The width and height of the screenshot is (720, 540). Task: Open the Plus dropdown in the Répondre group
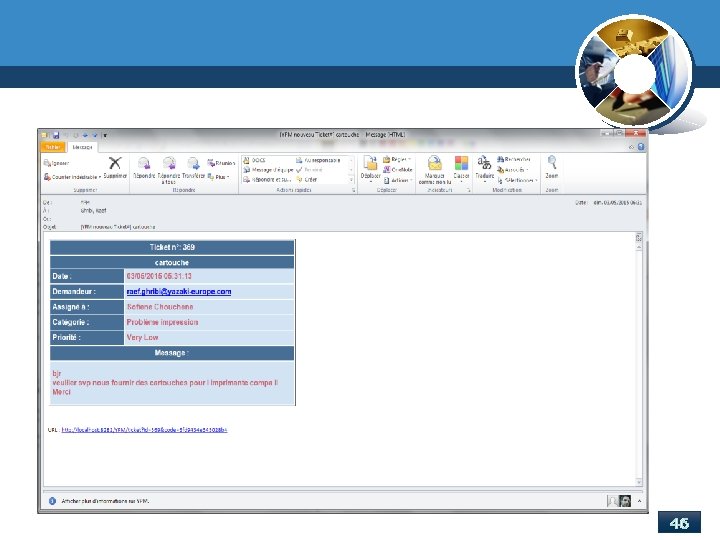[x=219, y=177]
